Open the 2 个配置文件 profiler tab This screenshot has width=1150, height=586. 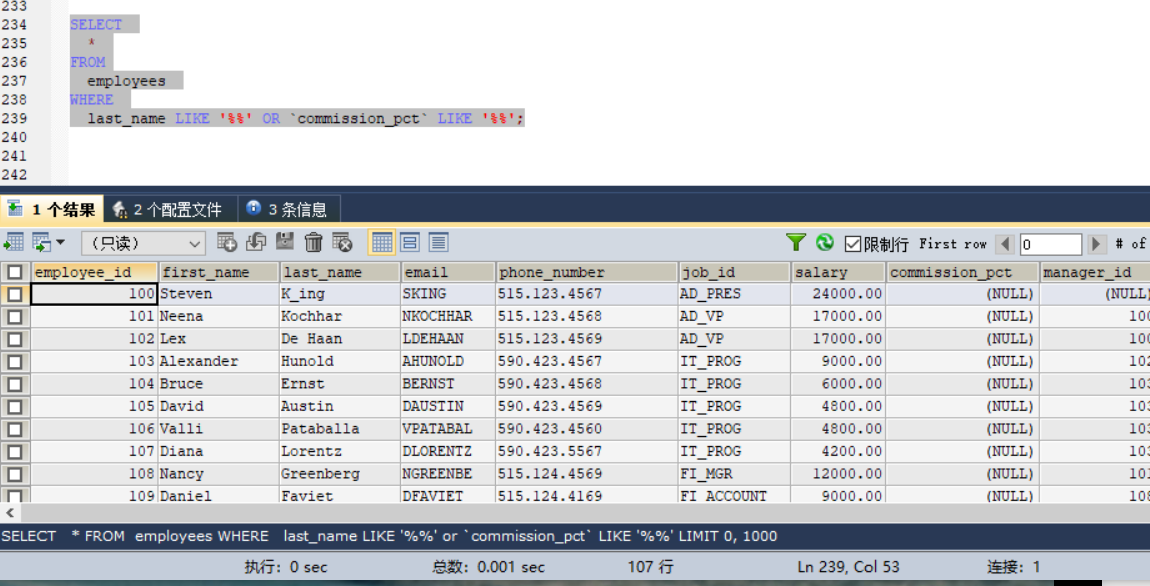(170, 210)
